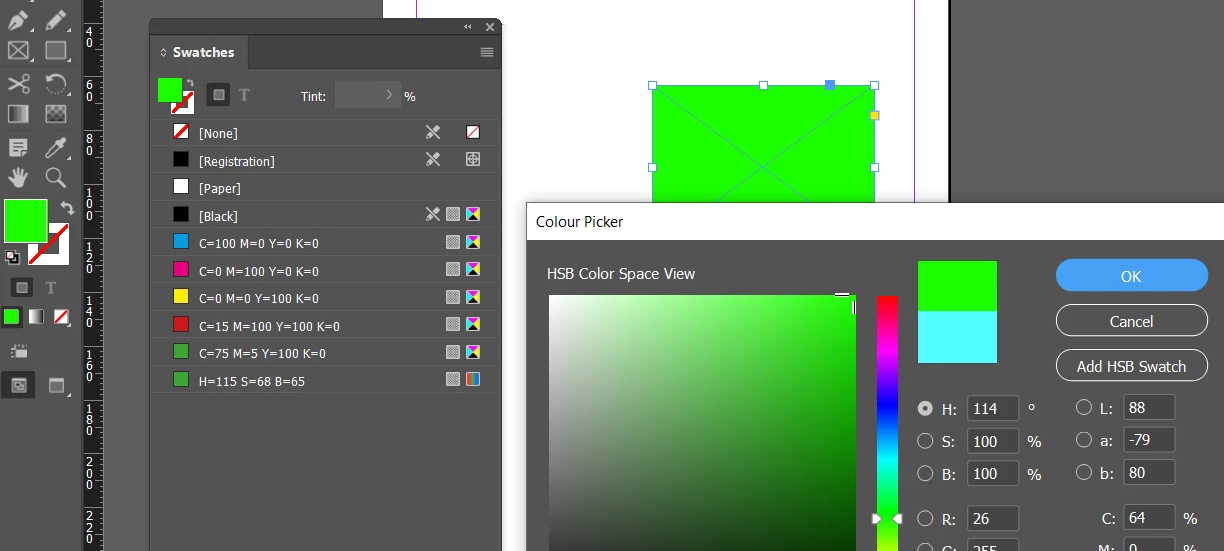Click the H value field showing 114
Image resolution: width=1224 pixels, height=551 pixels.
tap(993, 408)
